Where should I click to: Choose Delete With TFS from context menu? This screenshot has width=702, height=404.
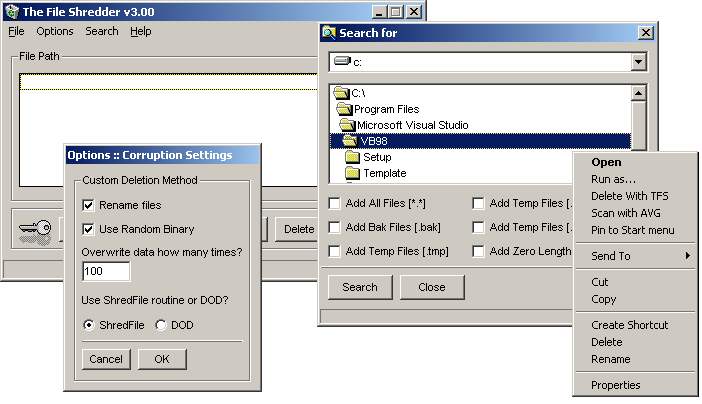631,196
